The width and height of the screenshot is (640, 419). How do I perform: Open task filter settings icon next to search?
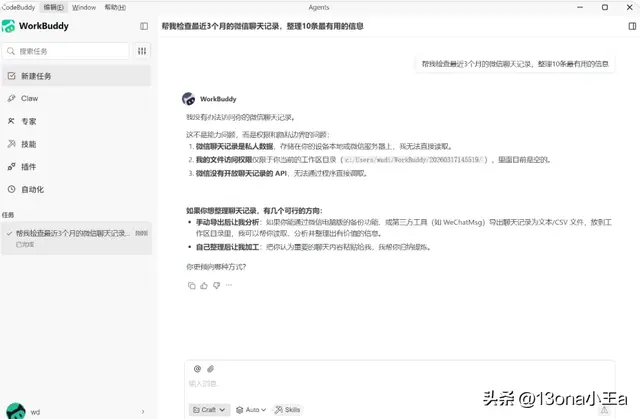(142, 51)
